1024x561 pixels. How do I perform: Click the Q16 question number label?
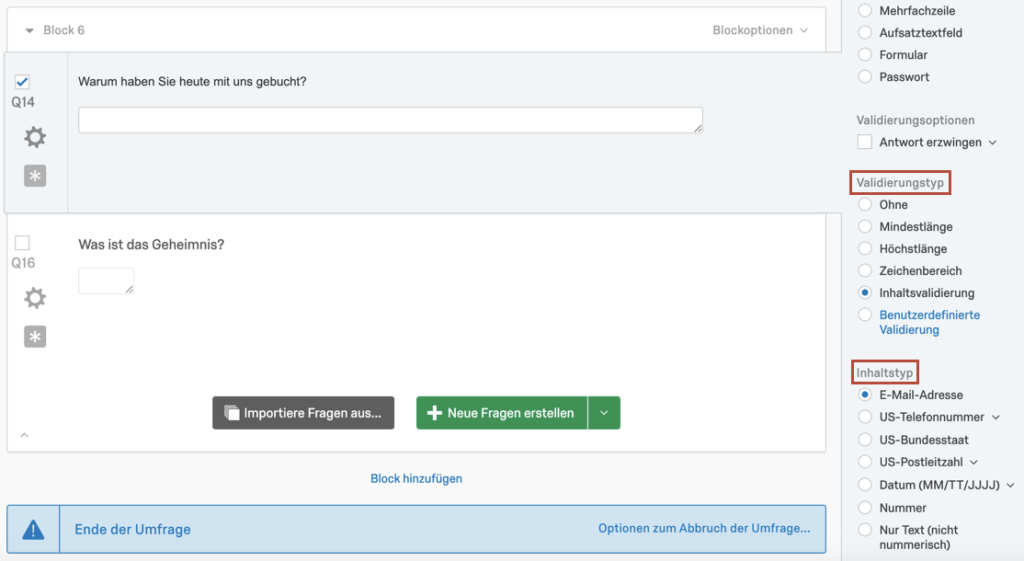(23, 263)
